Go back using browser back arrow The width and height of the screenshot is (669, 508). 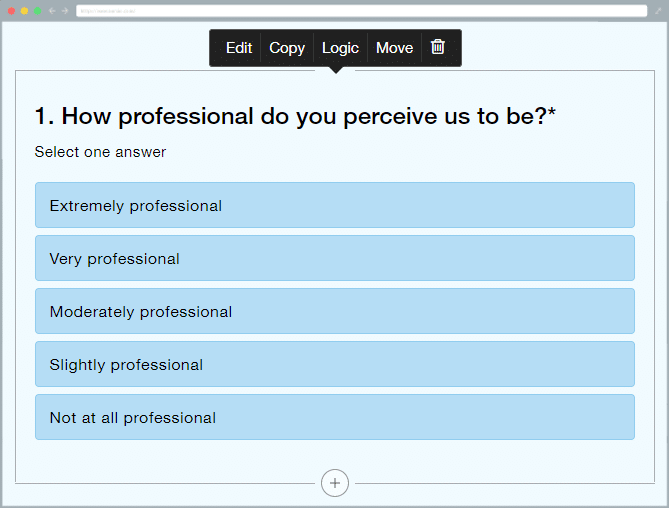52,11
